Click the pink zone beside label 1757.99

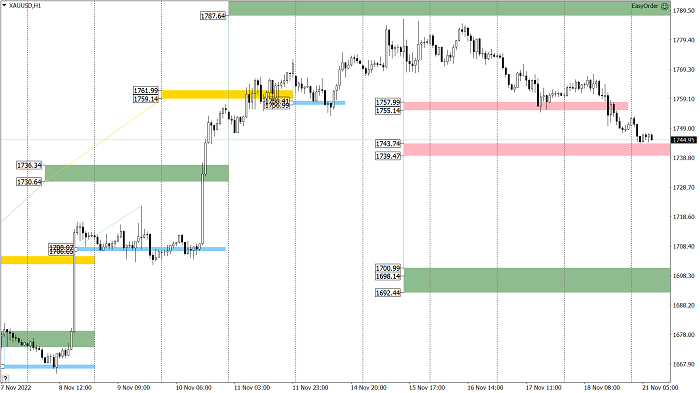516,106
